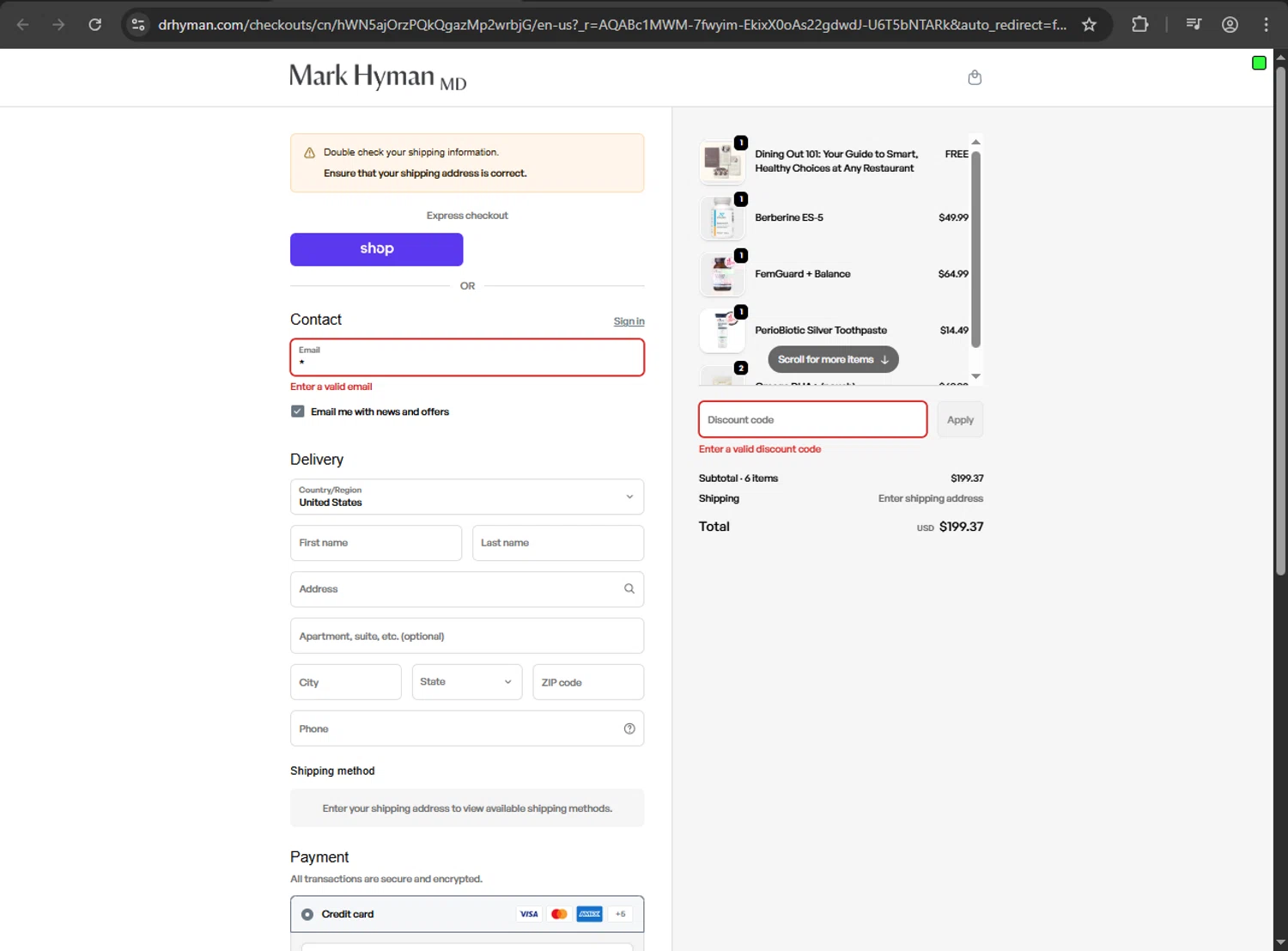Focus the Discount code field
1288x951 pixels.
(812, 420)
